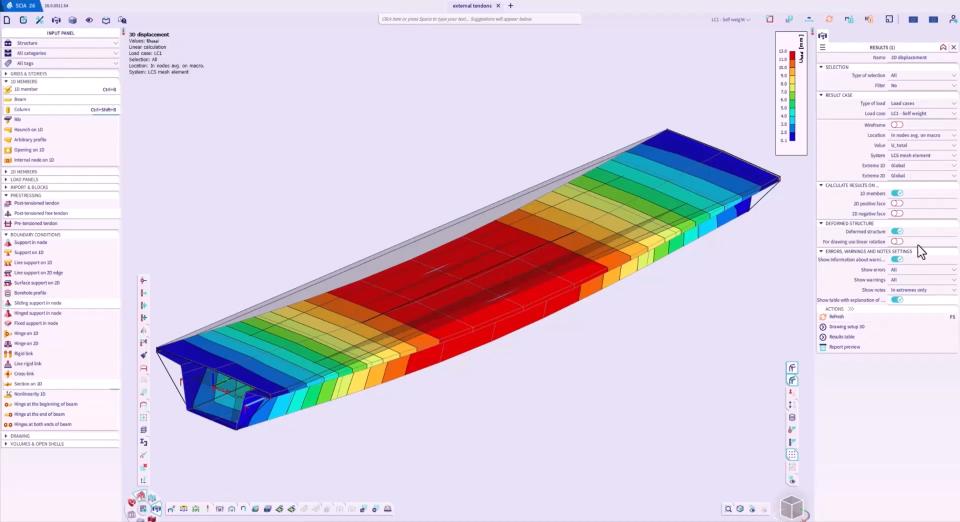This screenshot has width=960, height=522.
Task: Open the All categories filter dropdown
Action: [x=66, y=53]
